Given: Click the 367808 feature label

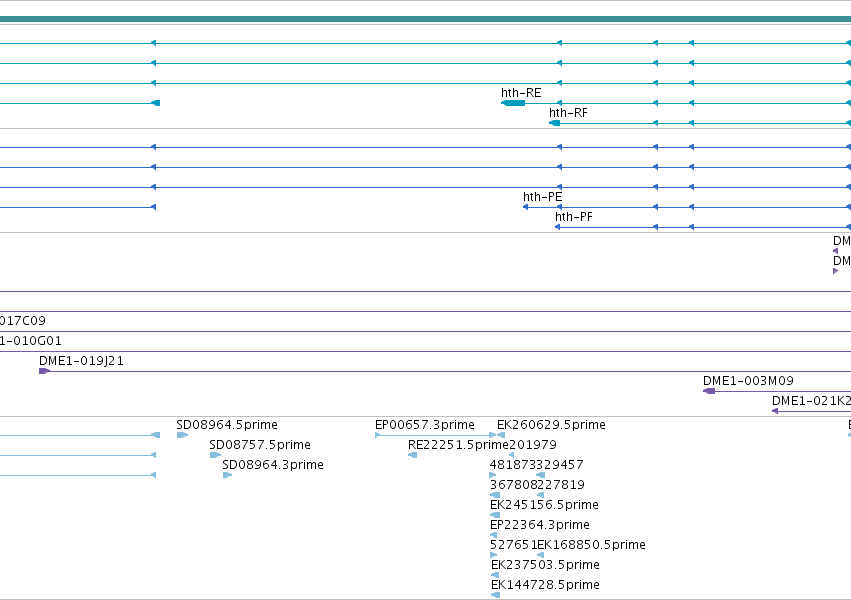Looking at the screenshot, I should point(513,485).
